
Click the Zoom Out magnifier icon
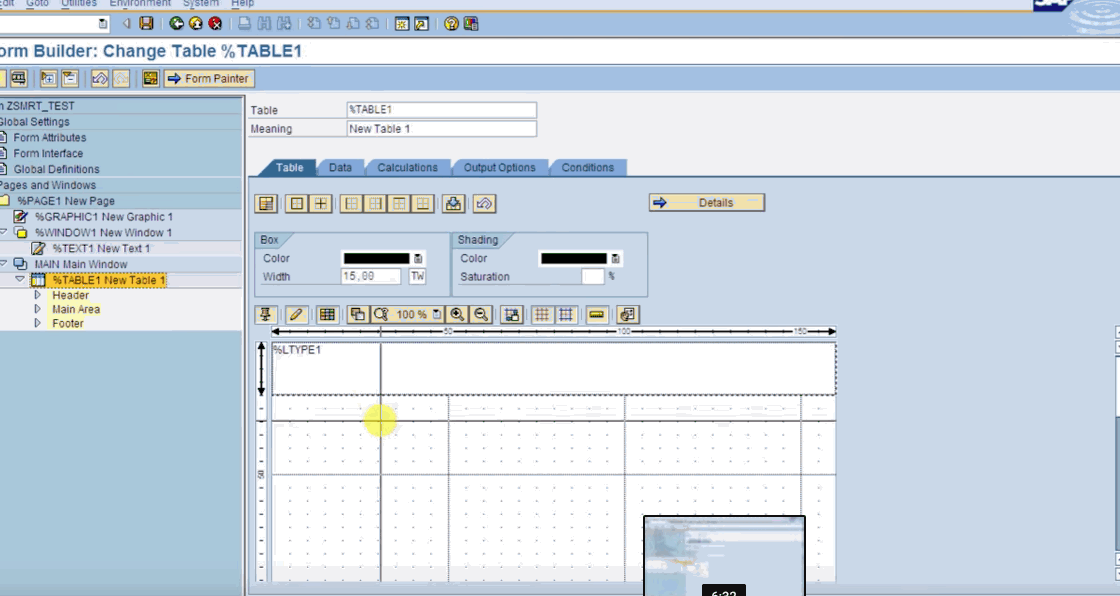(481, 314)
